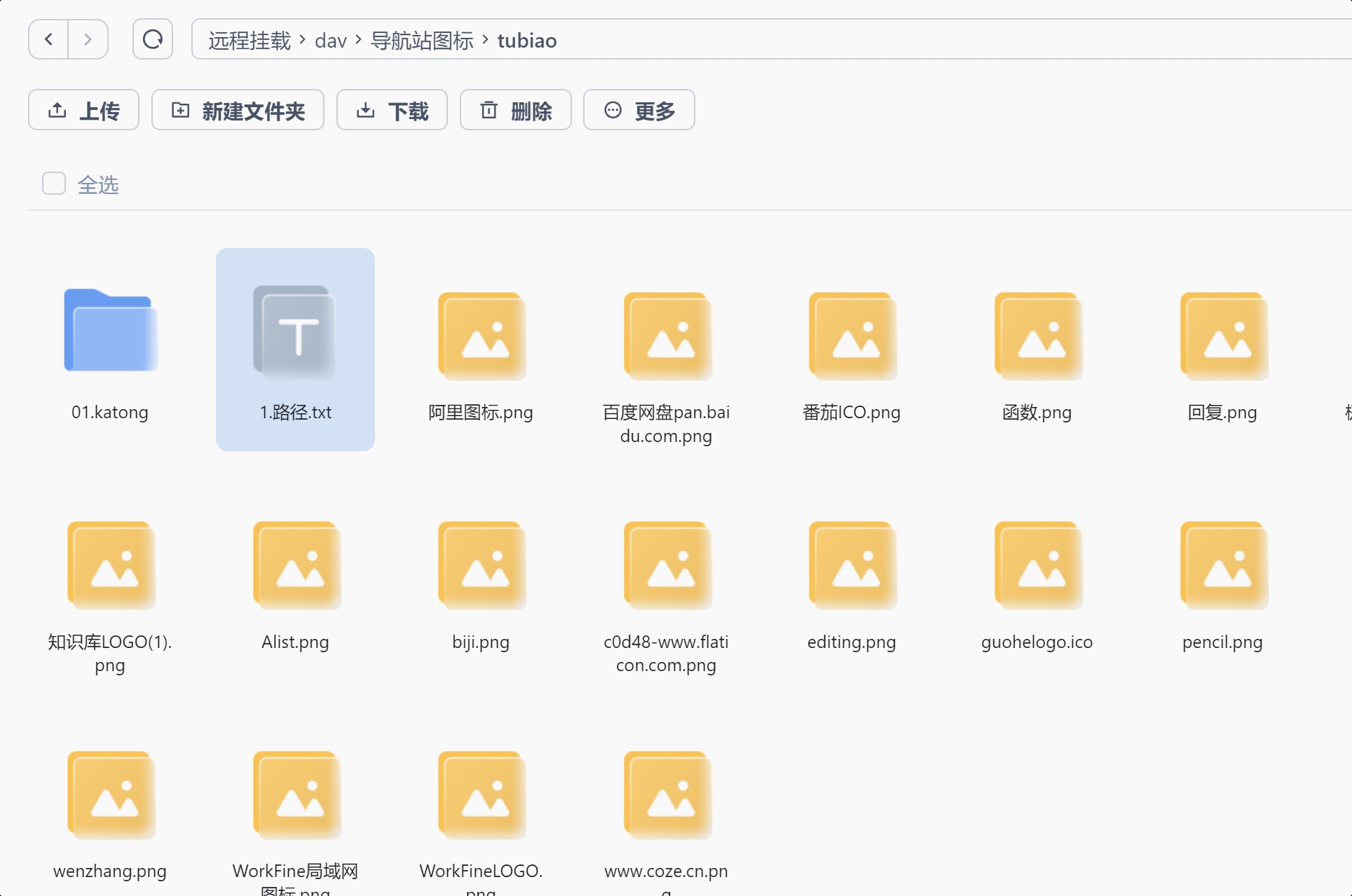Select the pencil.png image icon
The image size is (1352, 896).
[1224, 565]
